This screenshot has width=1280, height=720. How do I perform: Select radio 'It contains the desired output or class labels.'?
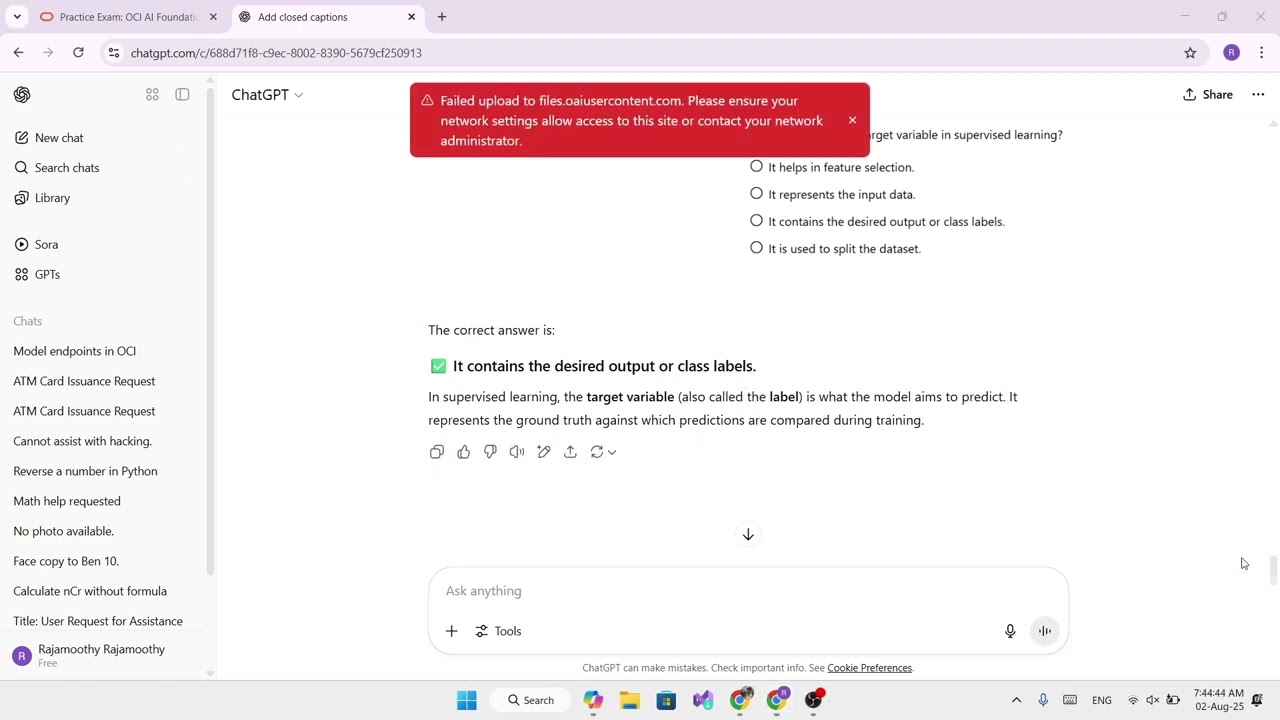756,221
